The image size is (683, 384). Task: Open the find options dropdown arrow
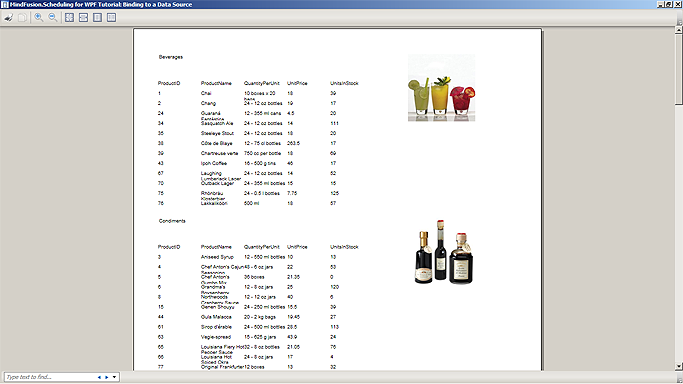pyautogui.click(x=114, y=377)
